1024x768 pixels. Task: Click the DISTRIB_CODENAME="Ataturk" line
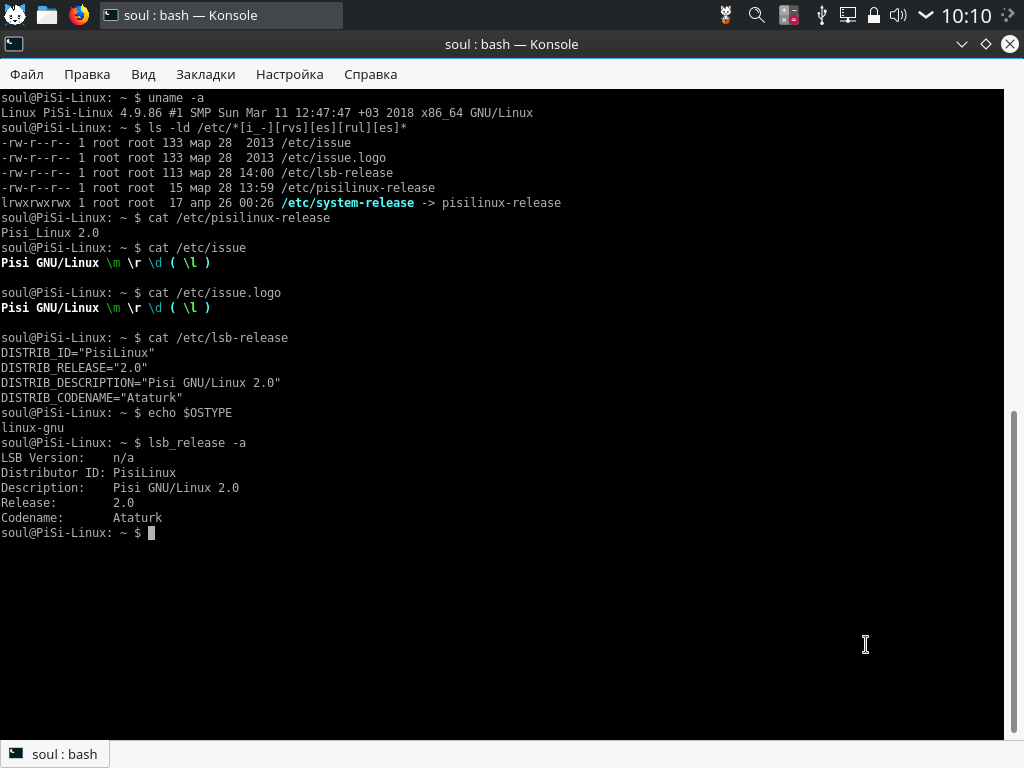point(91,398)
